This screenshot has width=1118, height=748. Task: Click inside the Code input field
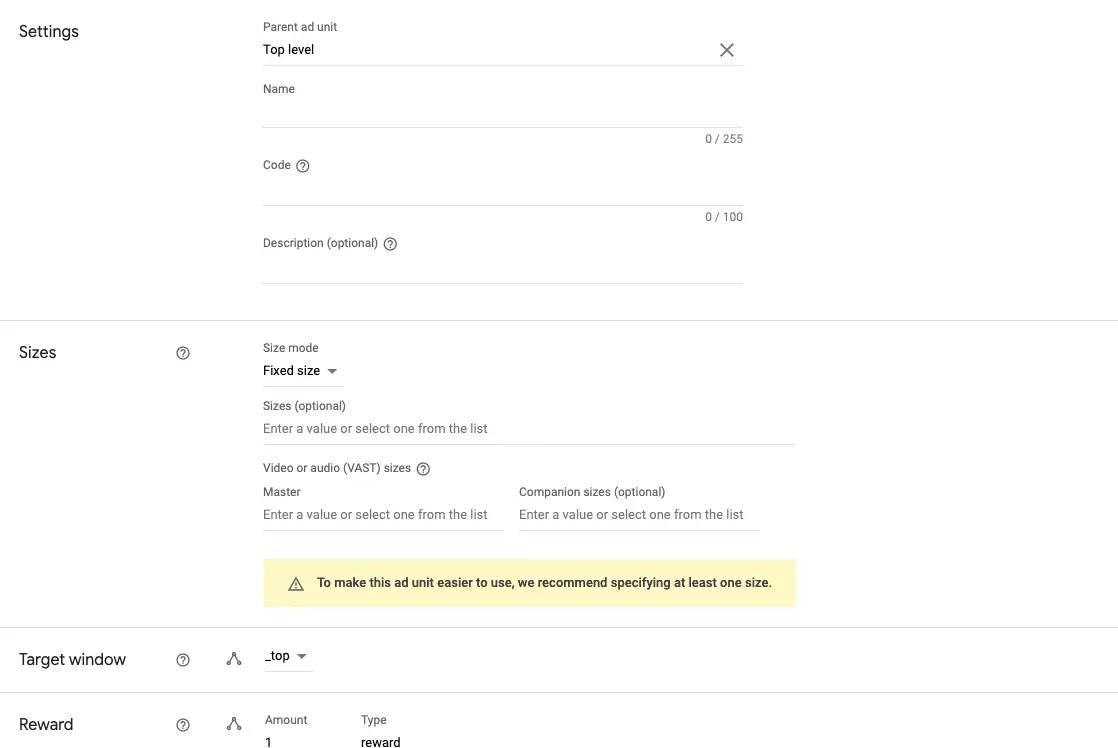click(x=450, y=192)
